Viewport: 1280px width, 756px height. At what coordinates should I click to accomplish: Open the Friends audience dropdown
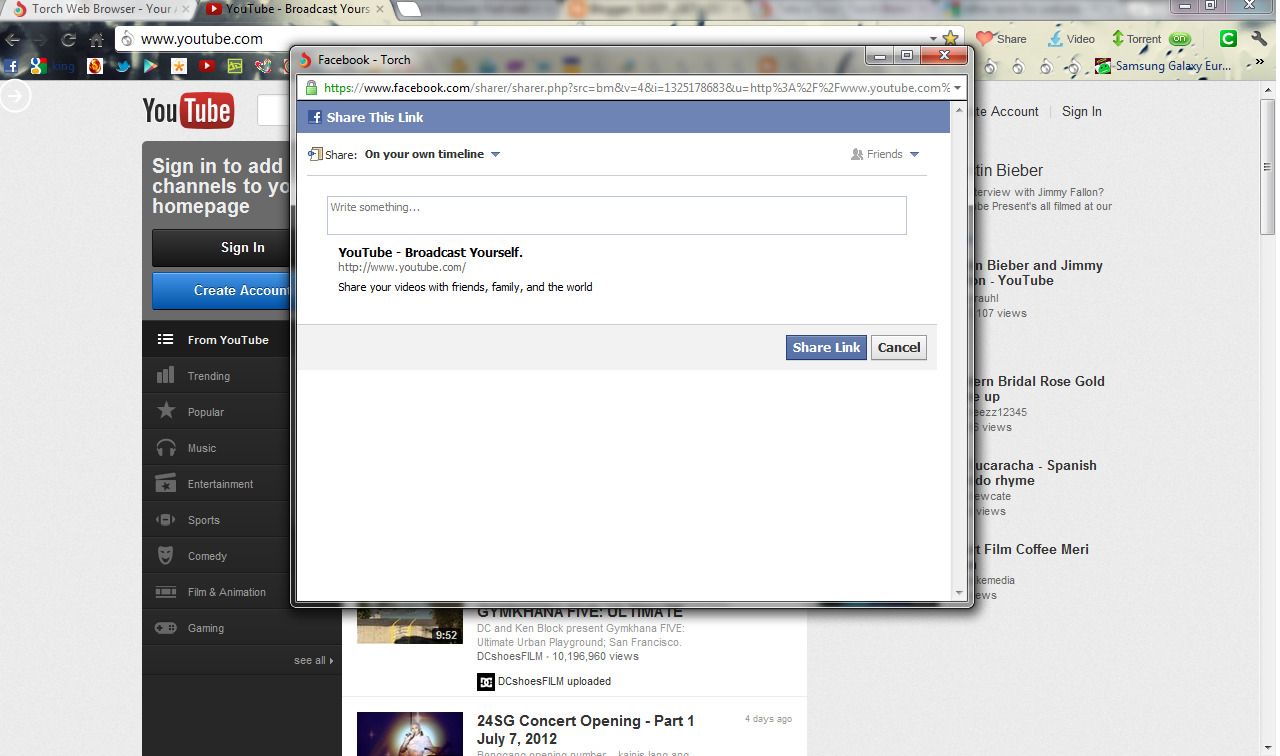(x=885, y=154)
